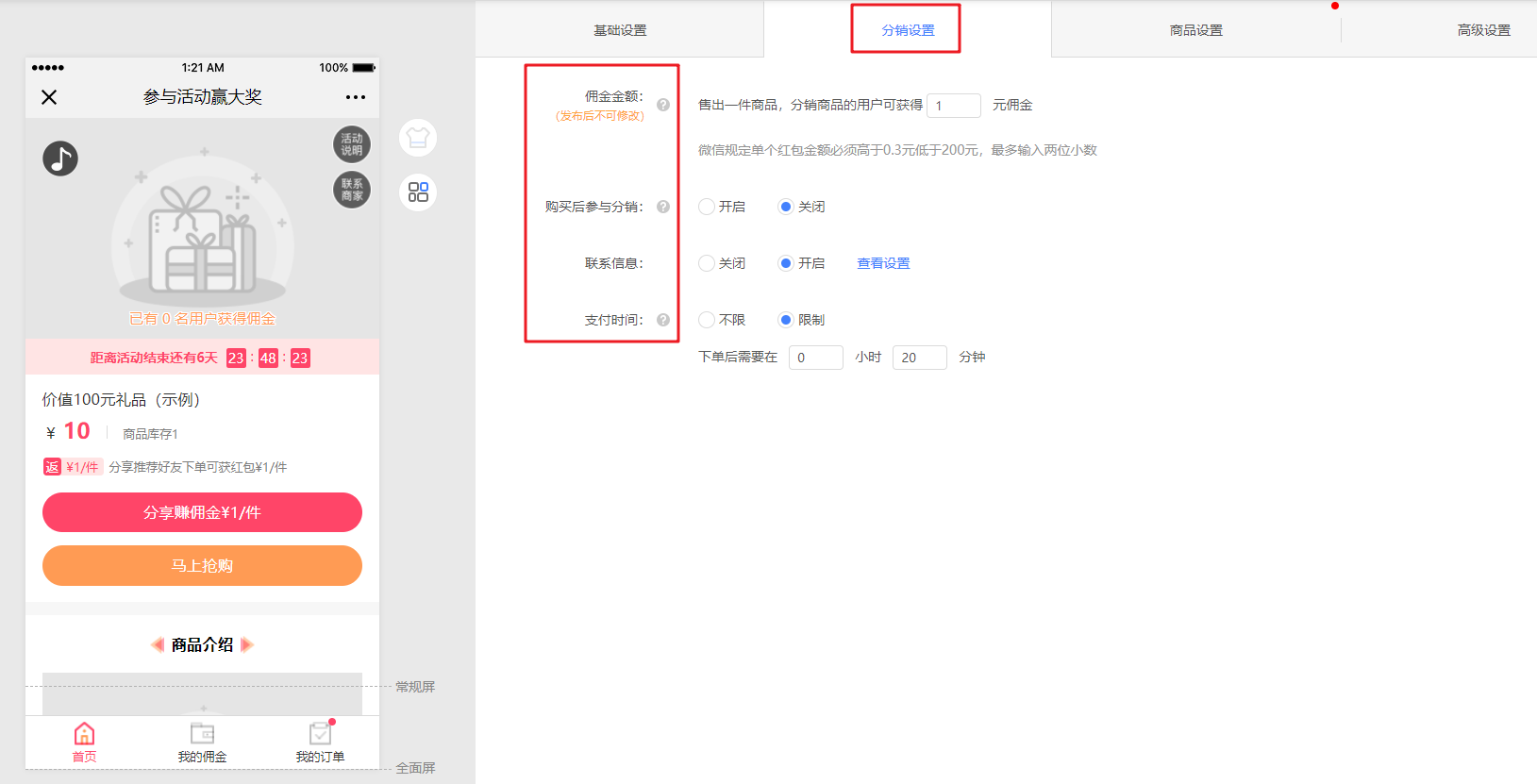The image size is (1537, 784).
Task: Switch to the 商品设置 tab
Action: [x=1196, y=30]
